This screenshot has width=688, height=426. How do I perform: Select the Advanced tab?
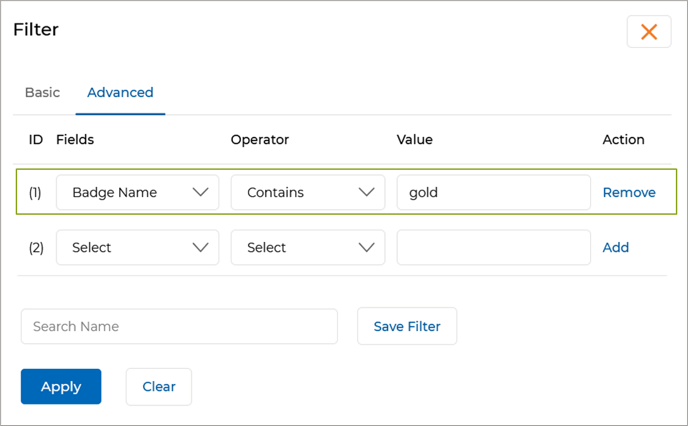[120, 92]
